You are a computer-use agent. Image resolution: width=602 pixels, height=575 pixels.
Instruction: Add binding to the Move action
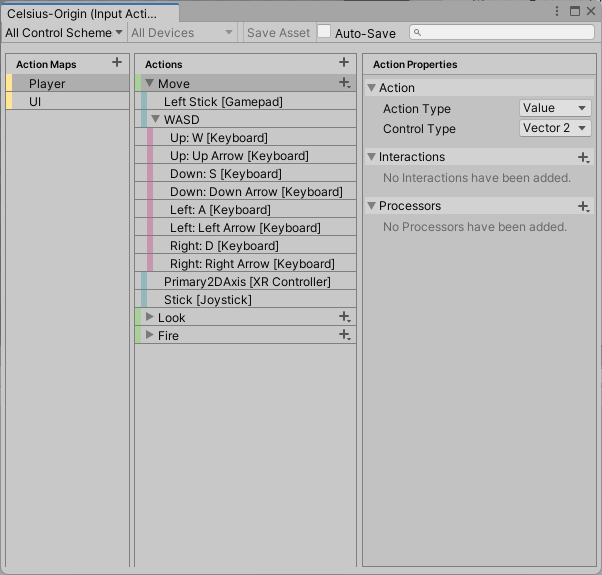tap(345, 83)
